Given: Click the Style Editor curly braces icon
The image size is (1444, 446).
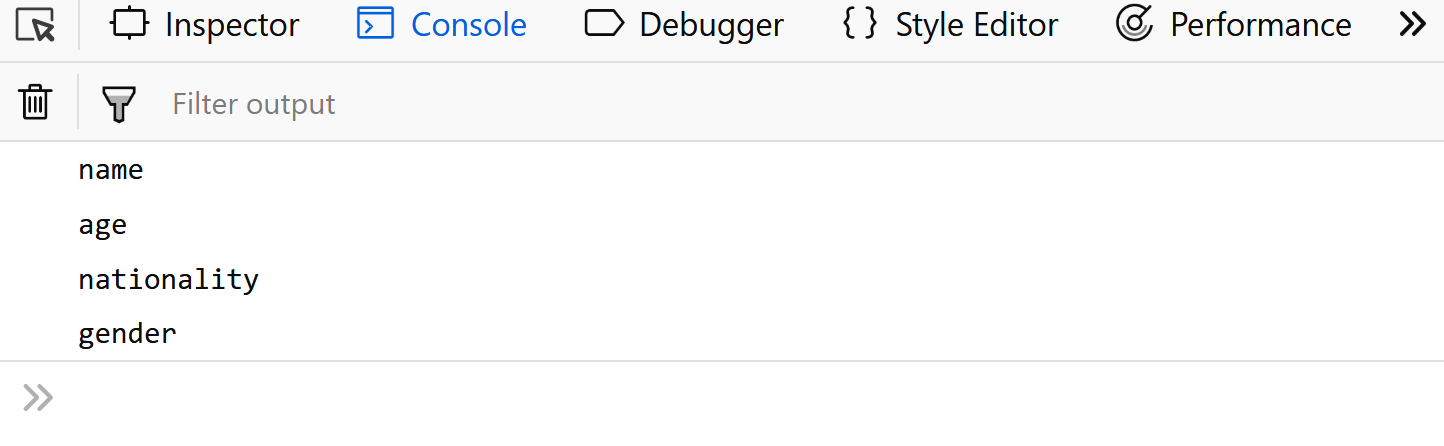Looking at the screenshot, I should 860,24.
